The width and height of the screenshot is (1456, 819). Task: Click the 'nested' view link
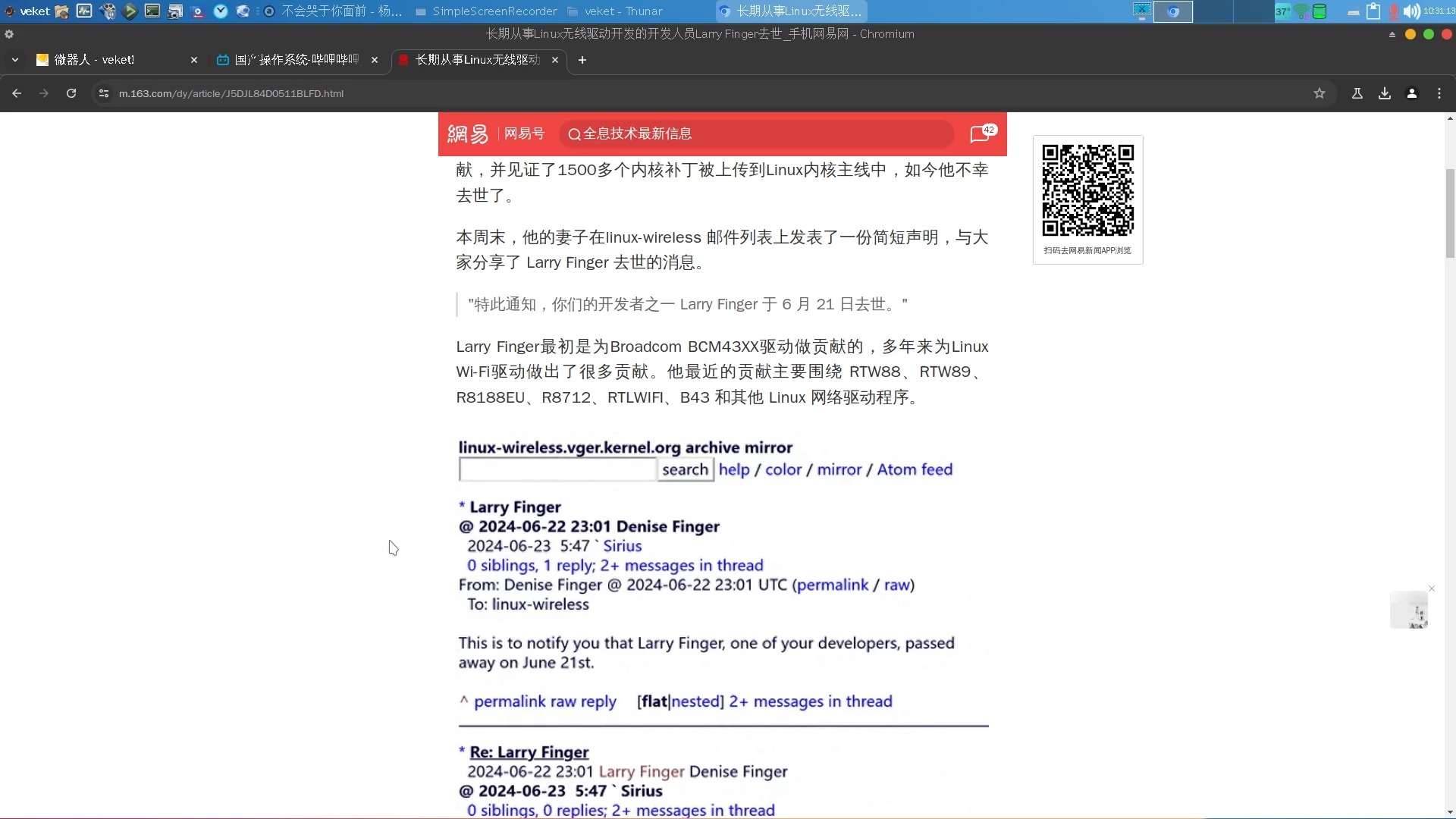(695, 701)
